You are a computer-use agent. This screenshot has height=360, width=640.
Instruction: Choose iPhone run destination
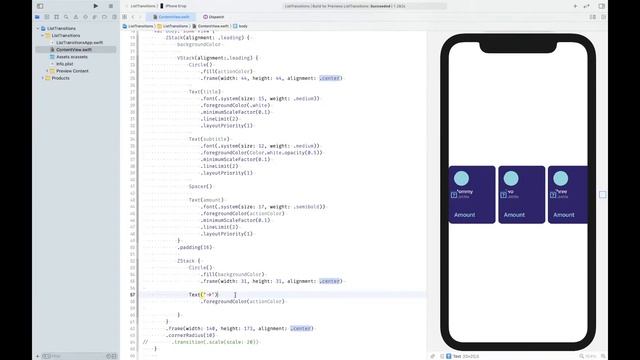coord(173,6)
